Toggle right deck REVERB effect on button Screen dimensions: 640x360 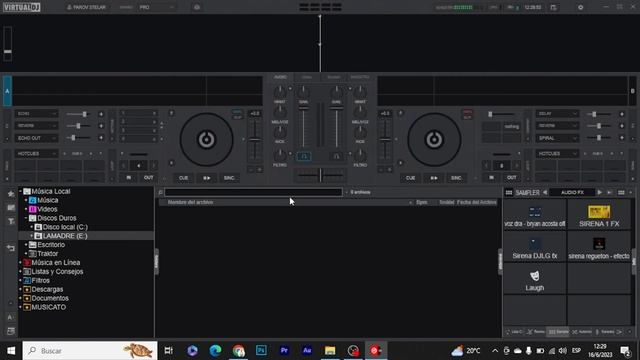coord(622,126)
